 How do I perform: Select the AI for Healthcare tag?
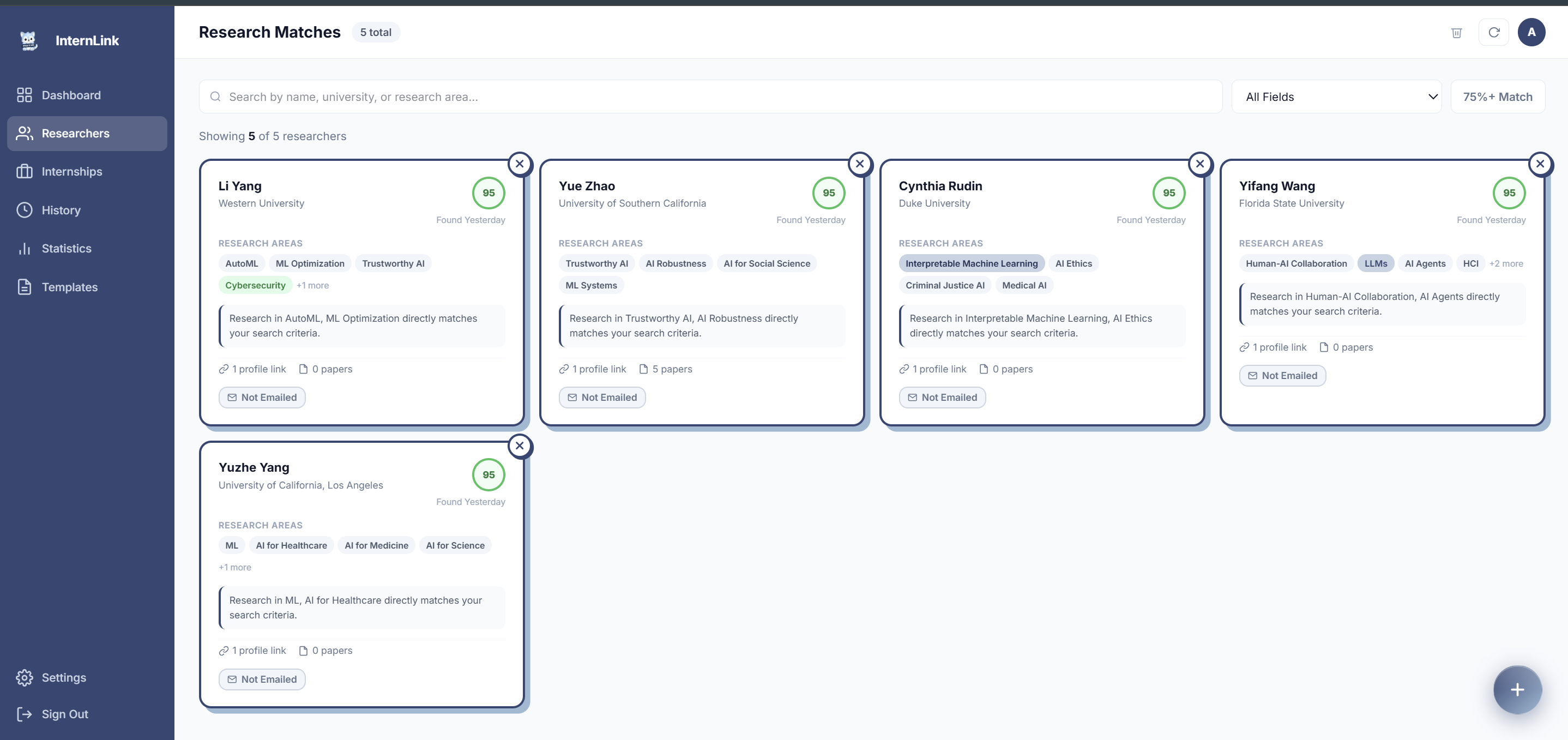point(291,546)
